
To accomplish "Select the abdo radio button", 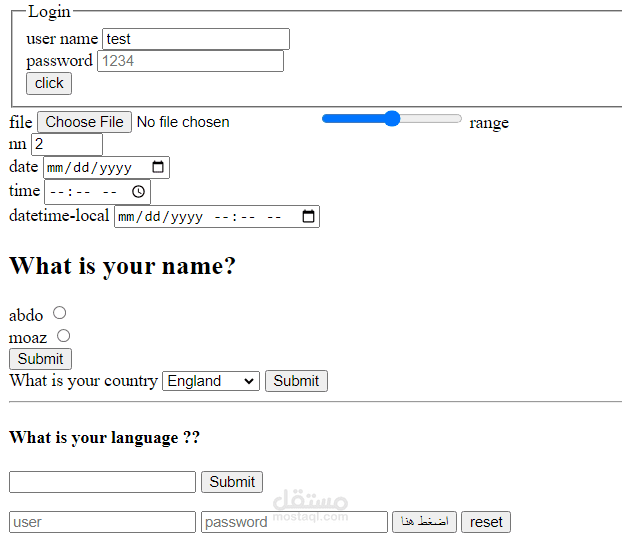I will tap(60, 313).
